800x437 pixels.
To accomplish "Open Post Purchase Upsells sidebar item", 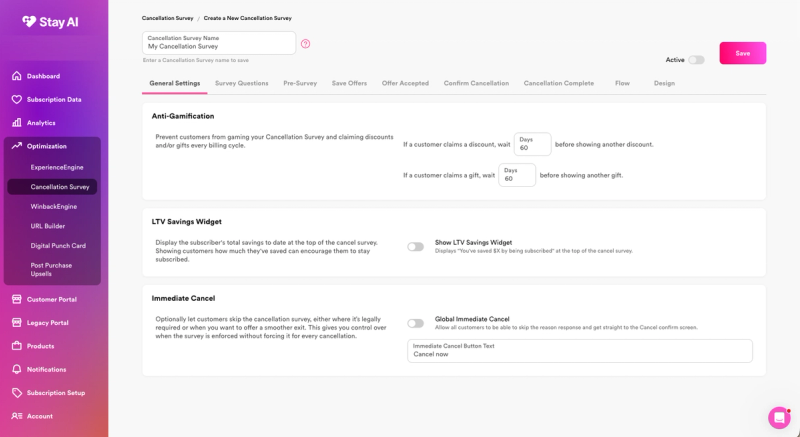I will [x=51, y=269].
